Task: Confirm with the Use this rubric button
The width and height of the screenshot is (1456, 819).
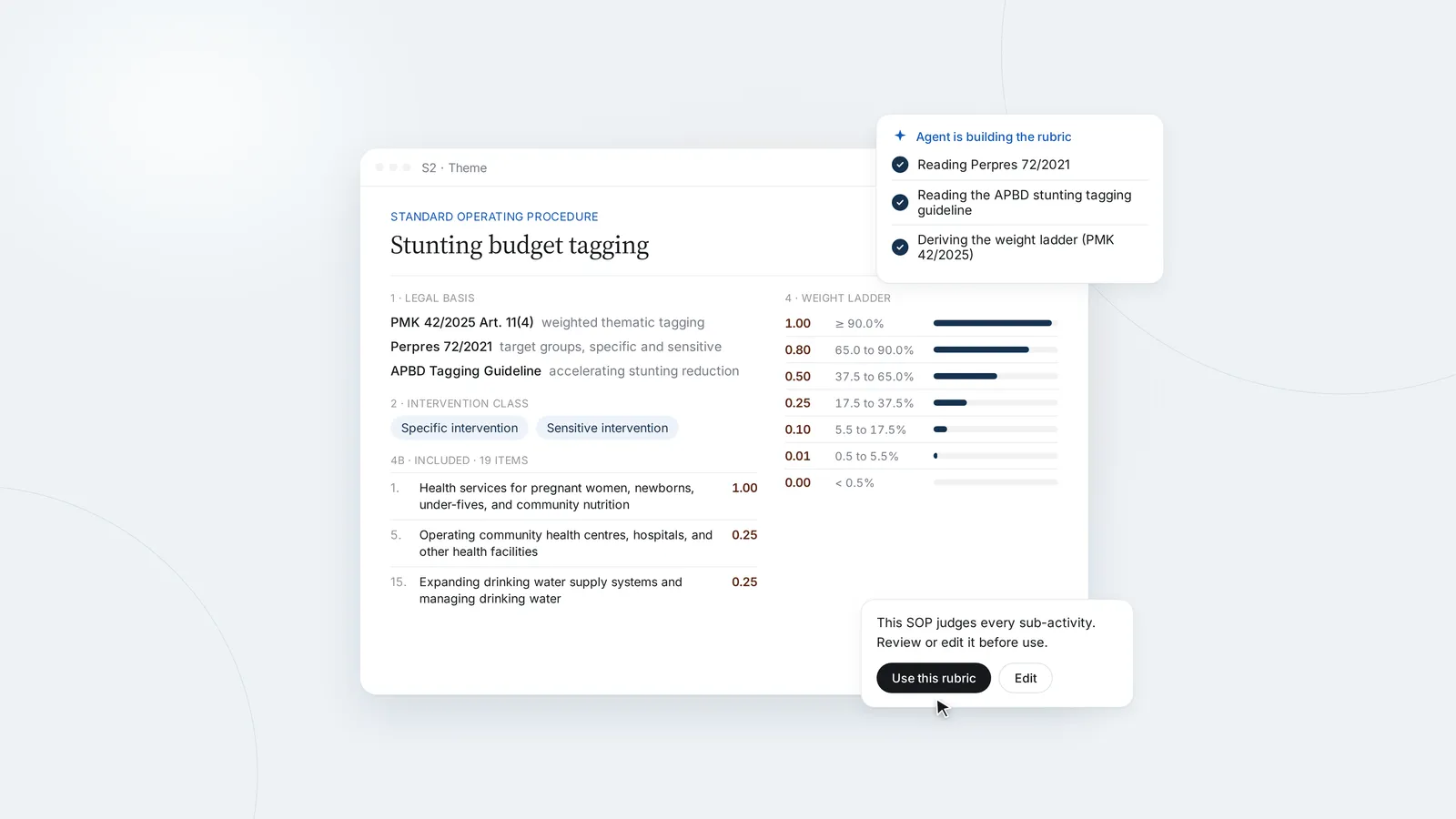Action: click(934, 678)
